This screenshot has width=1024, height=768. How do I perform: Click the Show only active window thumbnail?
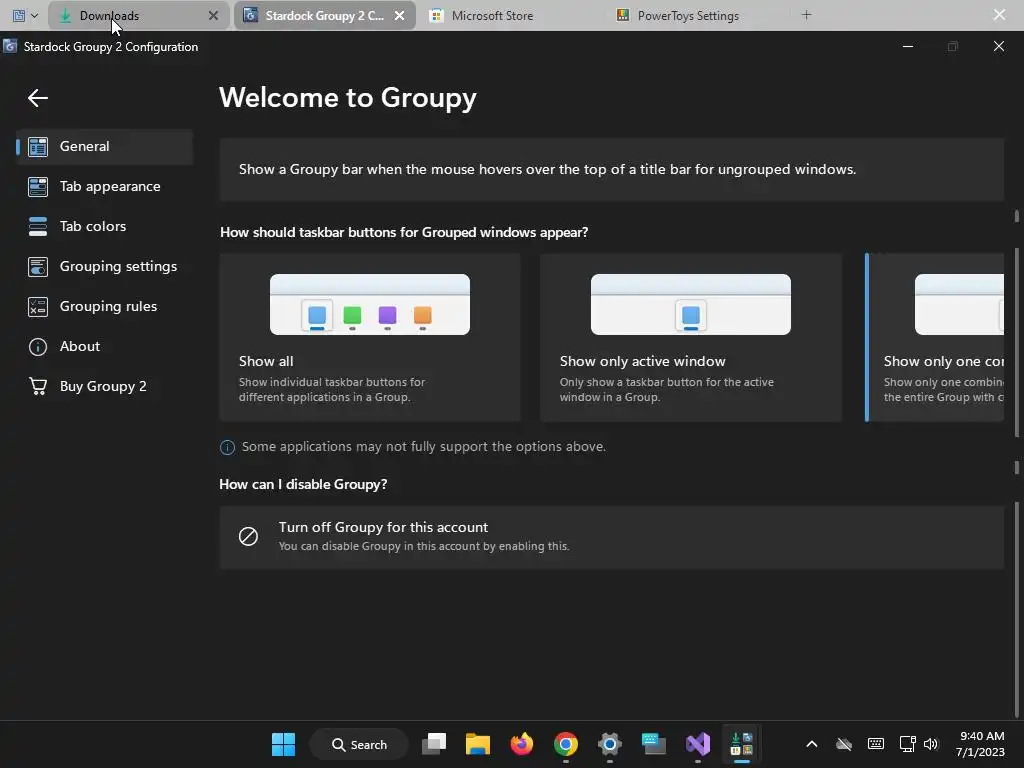pyautogui.click(x=691, y=304)
